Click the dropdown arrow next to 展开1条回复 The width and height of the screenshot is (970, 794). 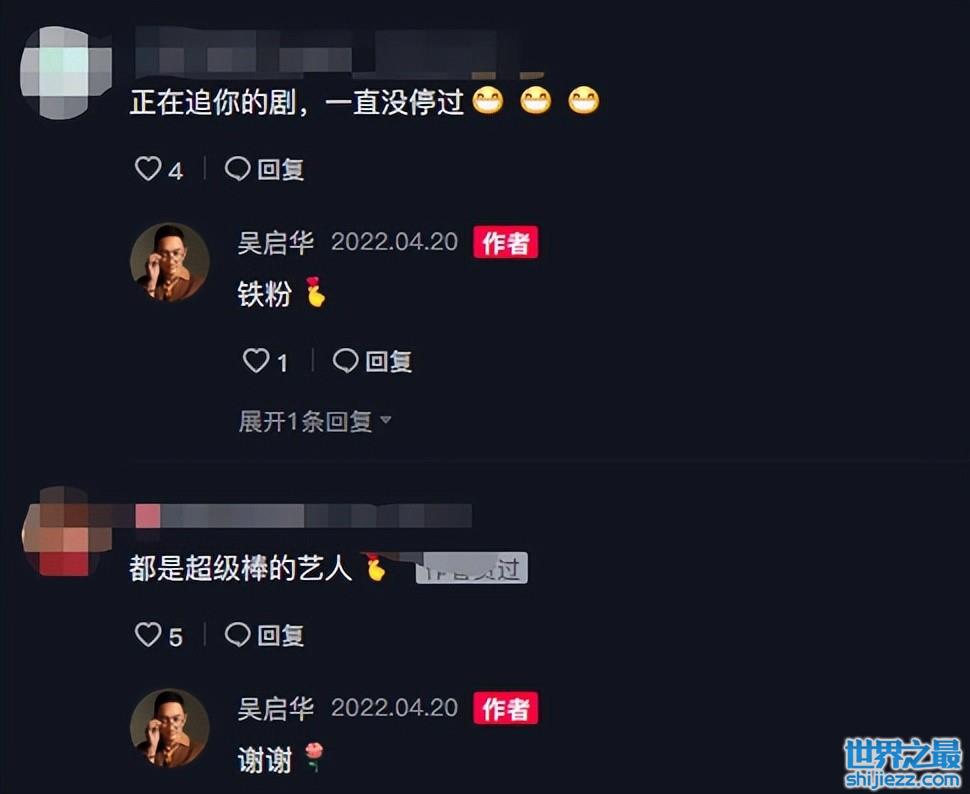tap(385, 420)
